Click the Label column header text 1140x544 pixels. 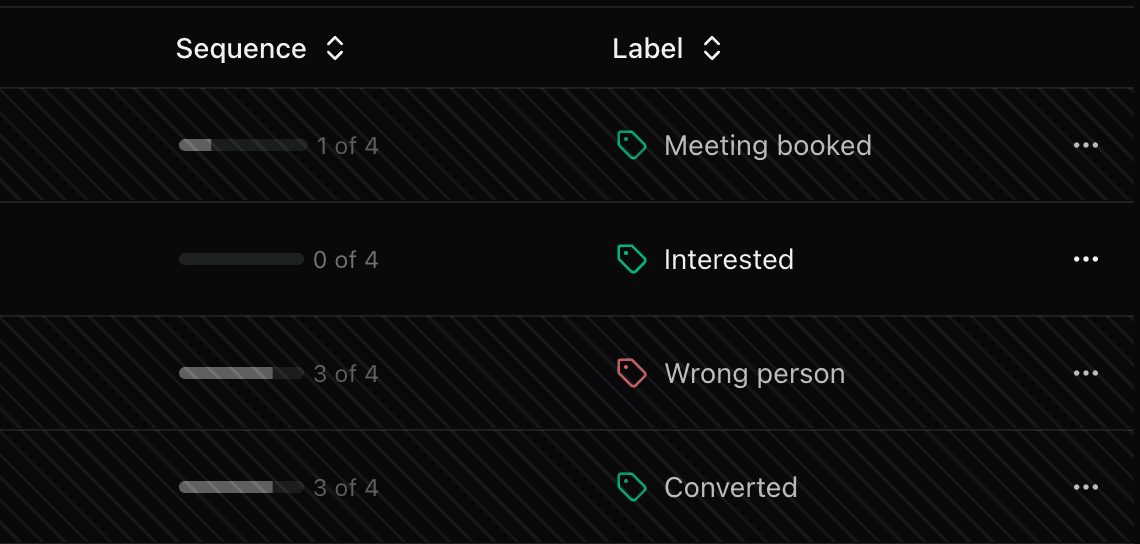pyautogui.click(x=647, y=49)
